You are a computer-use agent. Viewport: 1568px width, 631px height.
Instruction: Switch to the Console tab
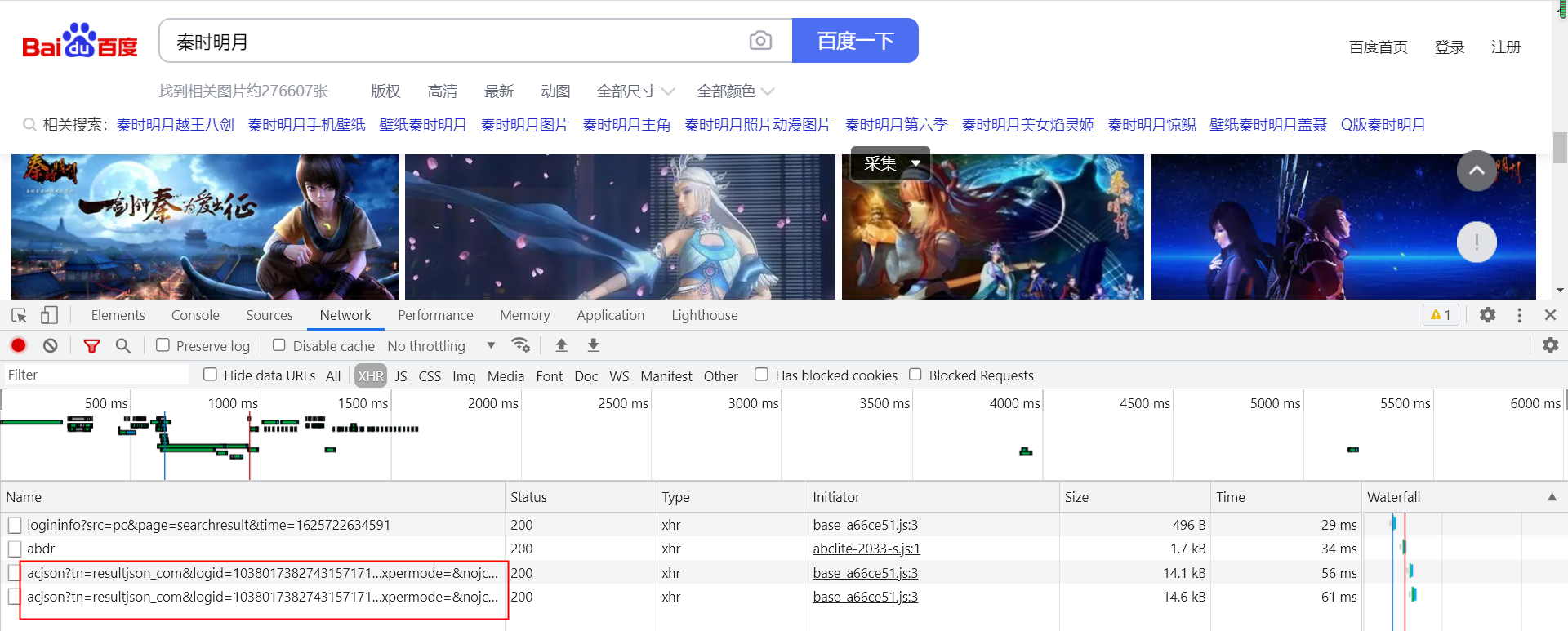click(195, 315)
